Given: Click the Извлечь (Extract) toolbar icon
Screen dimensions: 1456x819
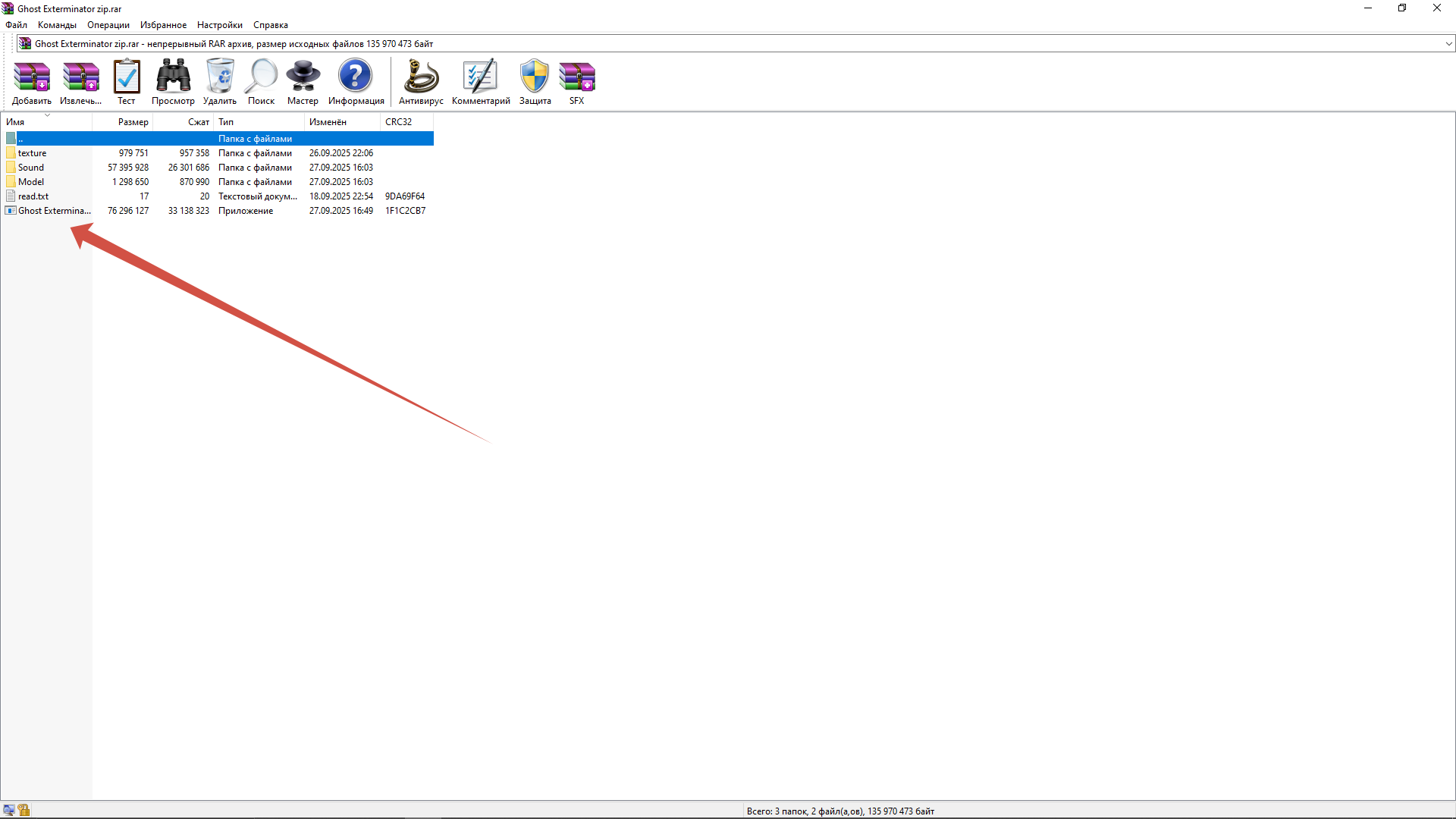Looking at the screenshot, I should click(x=80, y=82).
